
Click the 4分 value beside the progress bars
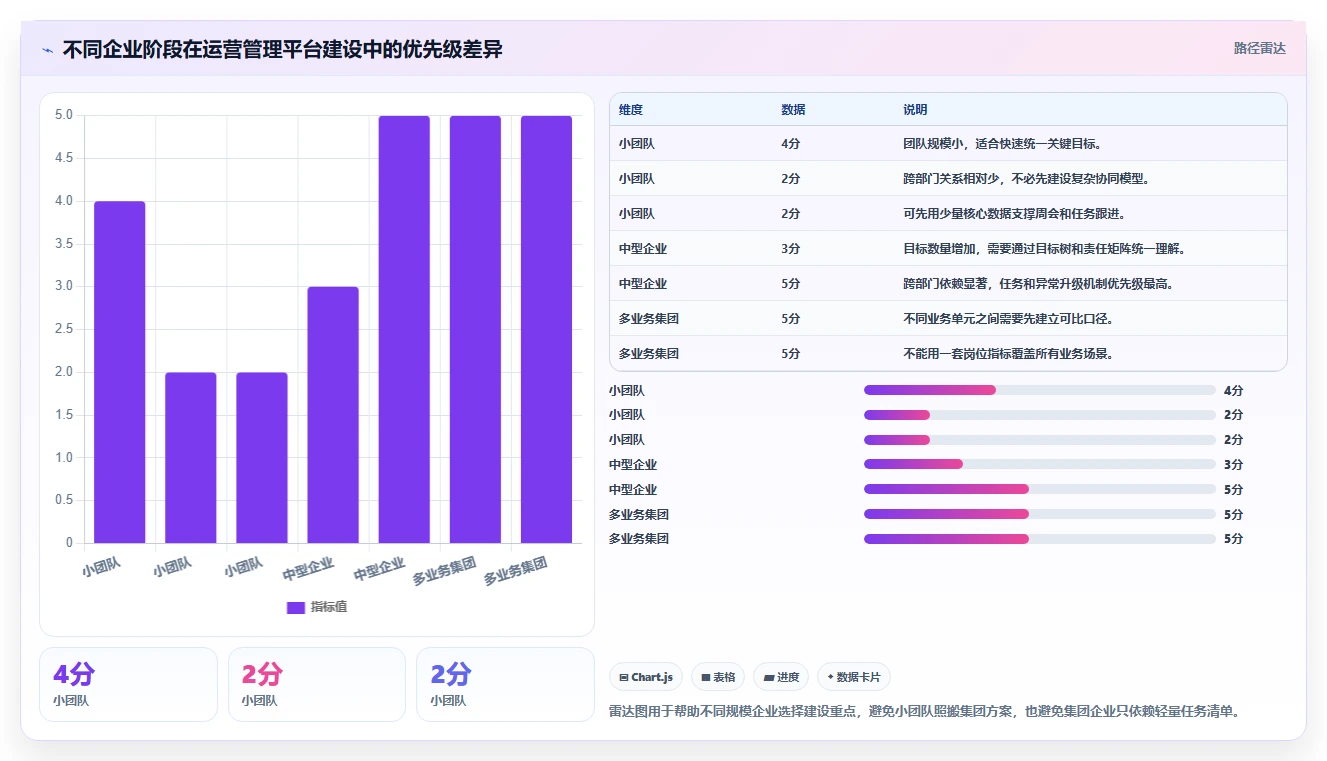pos(1233,390)
